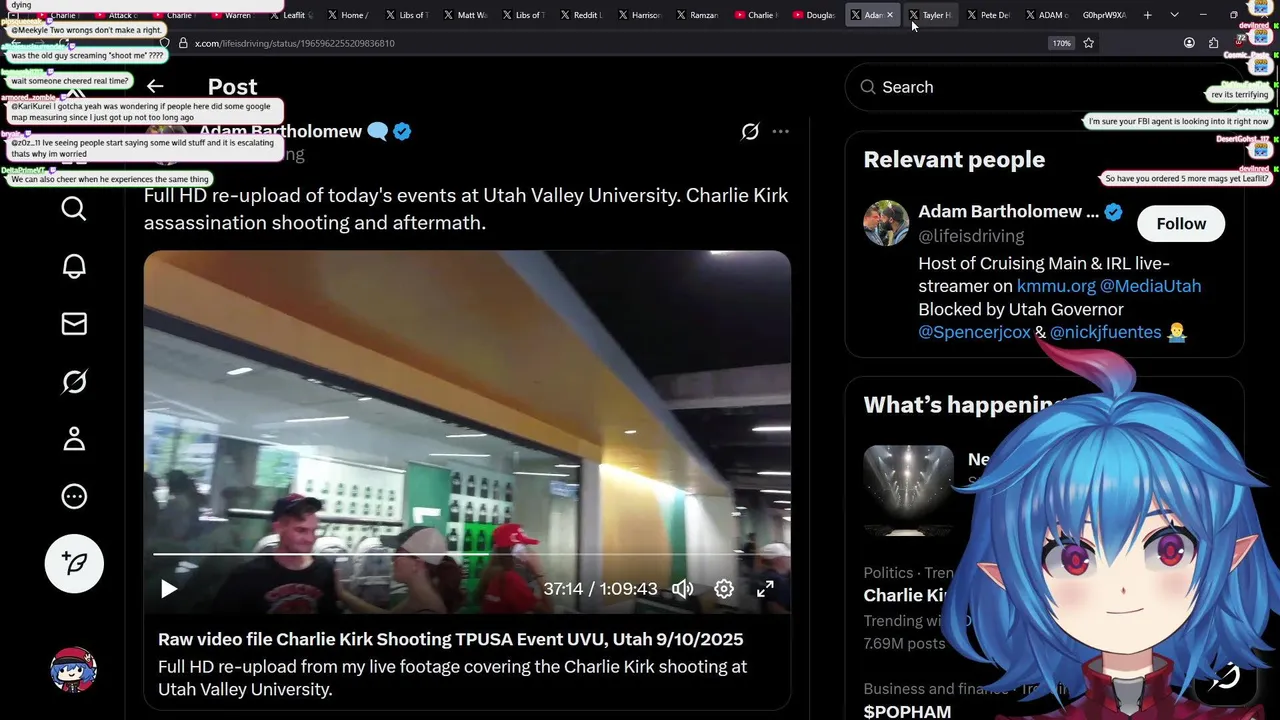Open the Raw video file Charlie Kirk Shooting card title
The width and height of the screenshot is (1280, 720).
coord(450,639)
